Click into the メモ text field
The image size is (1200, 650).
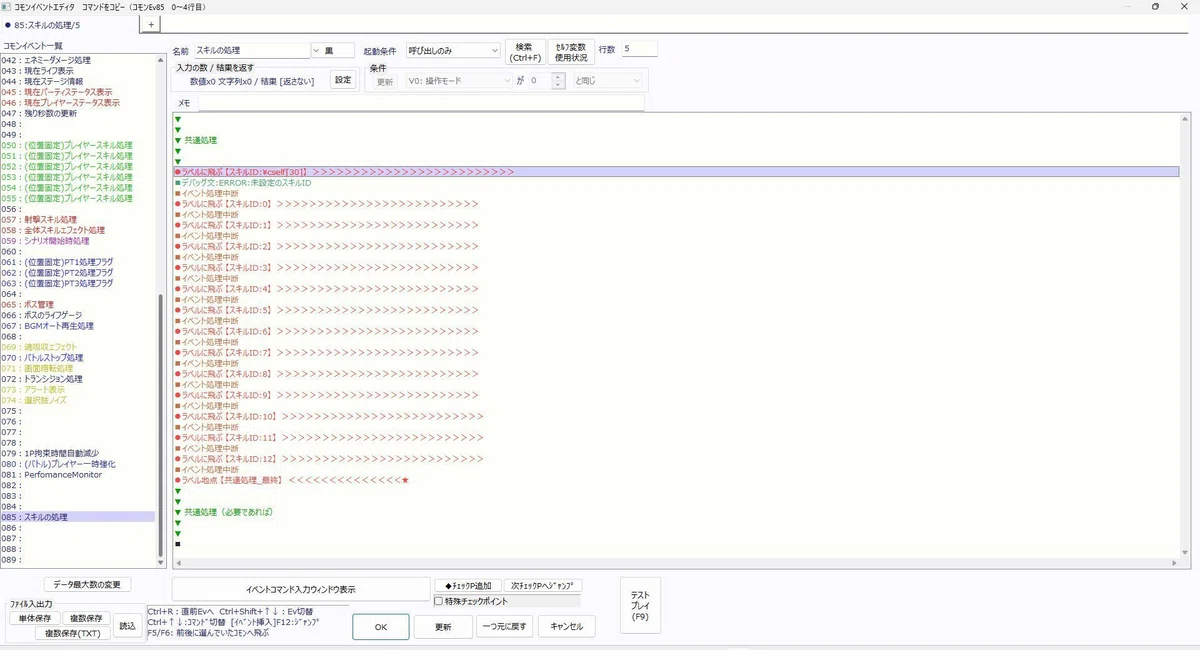pyautogui.click(x=420, y=103)
